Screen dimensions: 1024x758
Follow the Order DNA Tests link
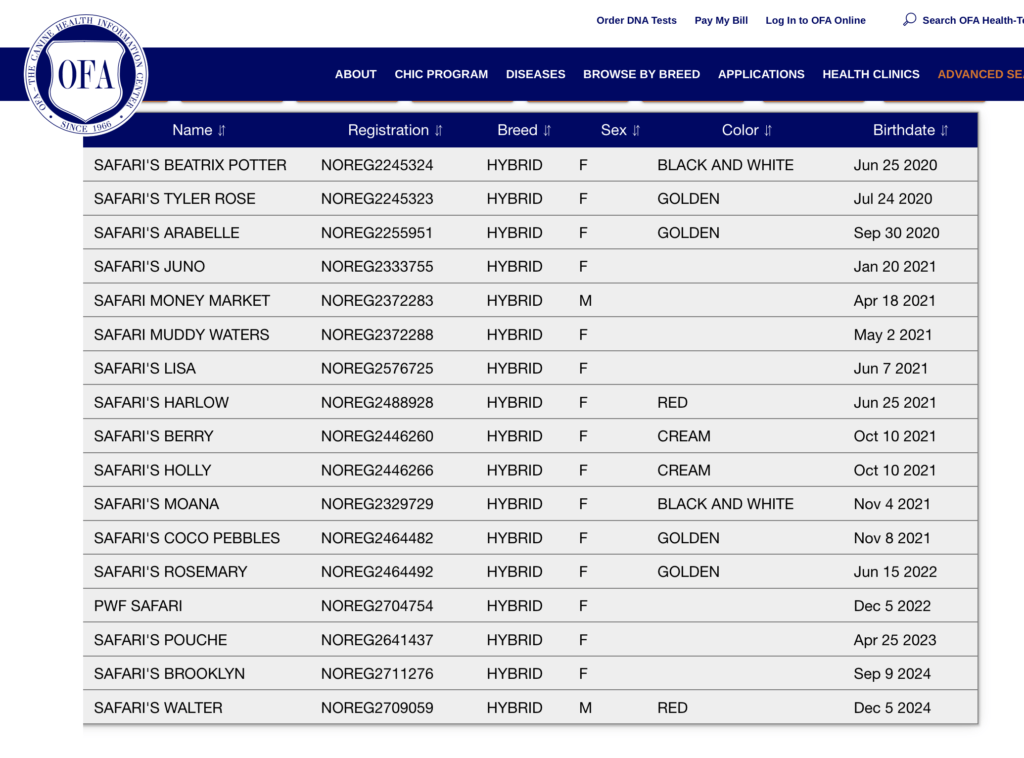tap(637, 20)
